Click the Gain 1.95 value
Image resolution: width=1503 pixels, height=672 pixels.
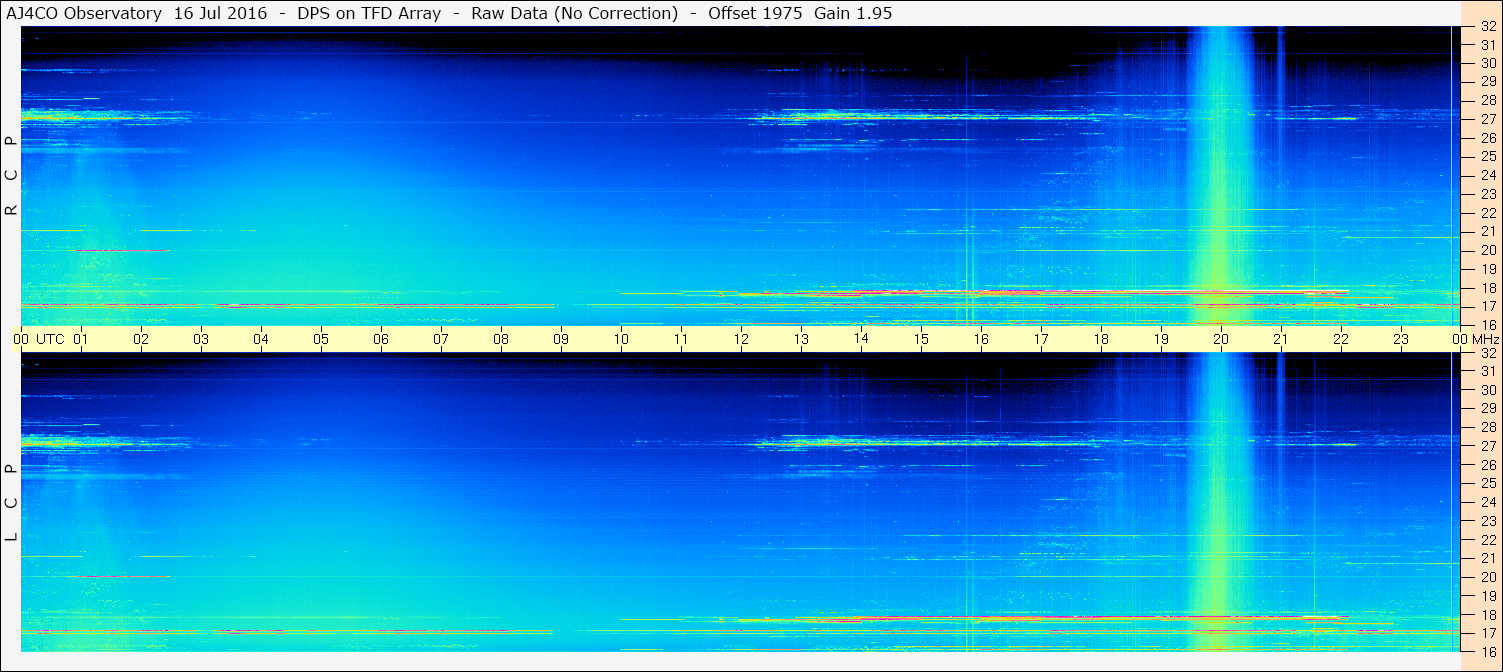pyautogui.click(x=853, y=13)
